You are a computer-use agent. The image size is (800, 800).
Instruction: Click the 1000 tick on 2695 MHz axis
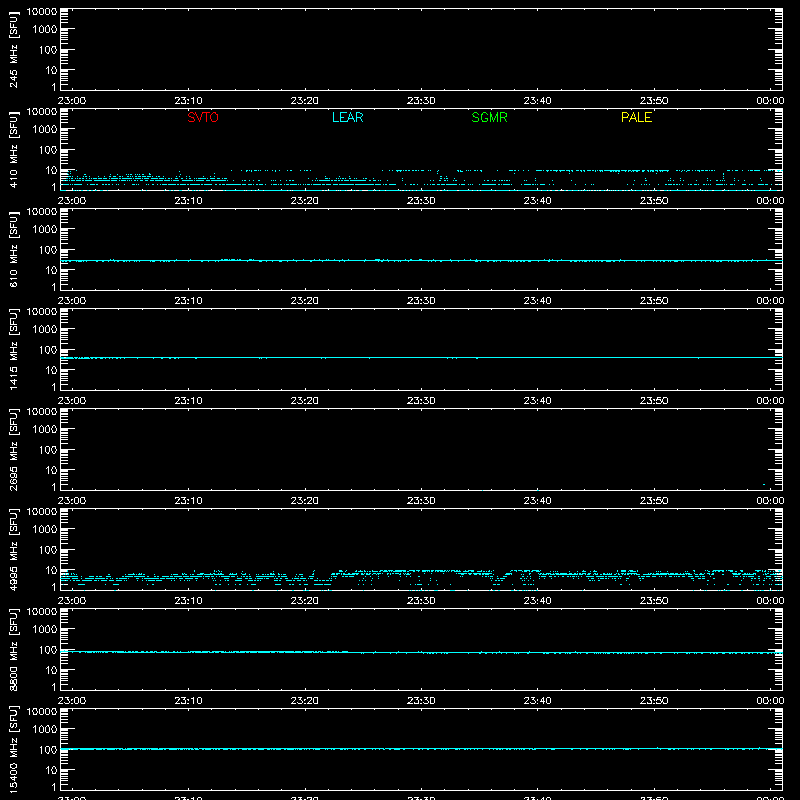point(45,430)
